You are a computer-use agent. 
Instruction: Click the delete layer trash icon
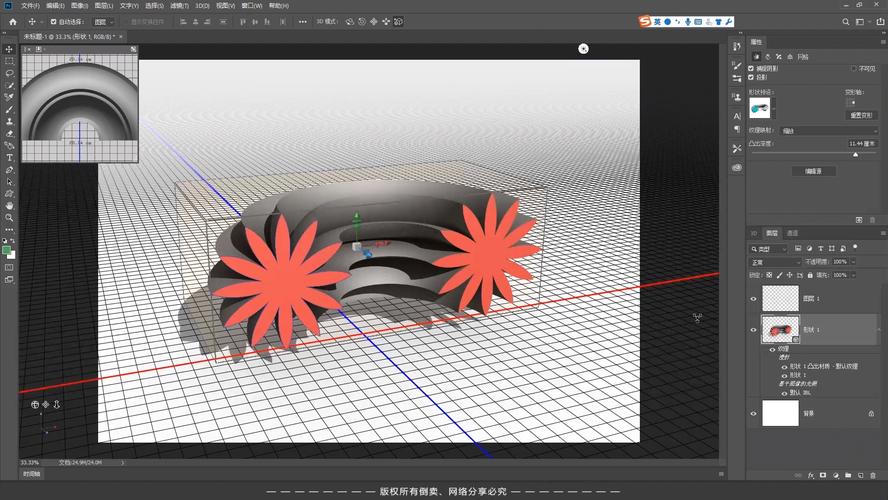[871, 475]
